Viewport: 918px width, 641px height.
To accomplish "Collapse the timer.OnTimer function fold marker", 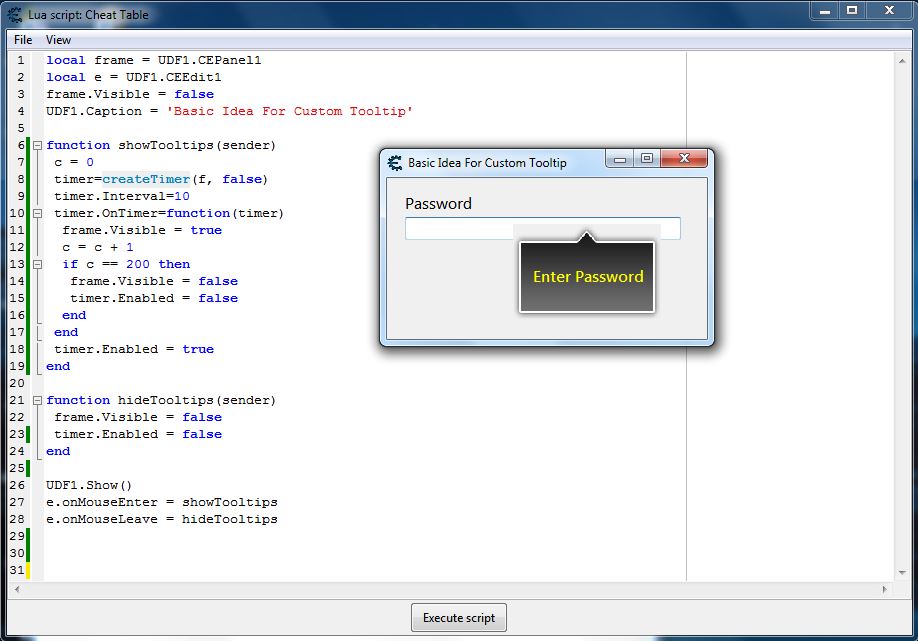I will click(37, 213).
